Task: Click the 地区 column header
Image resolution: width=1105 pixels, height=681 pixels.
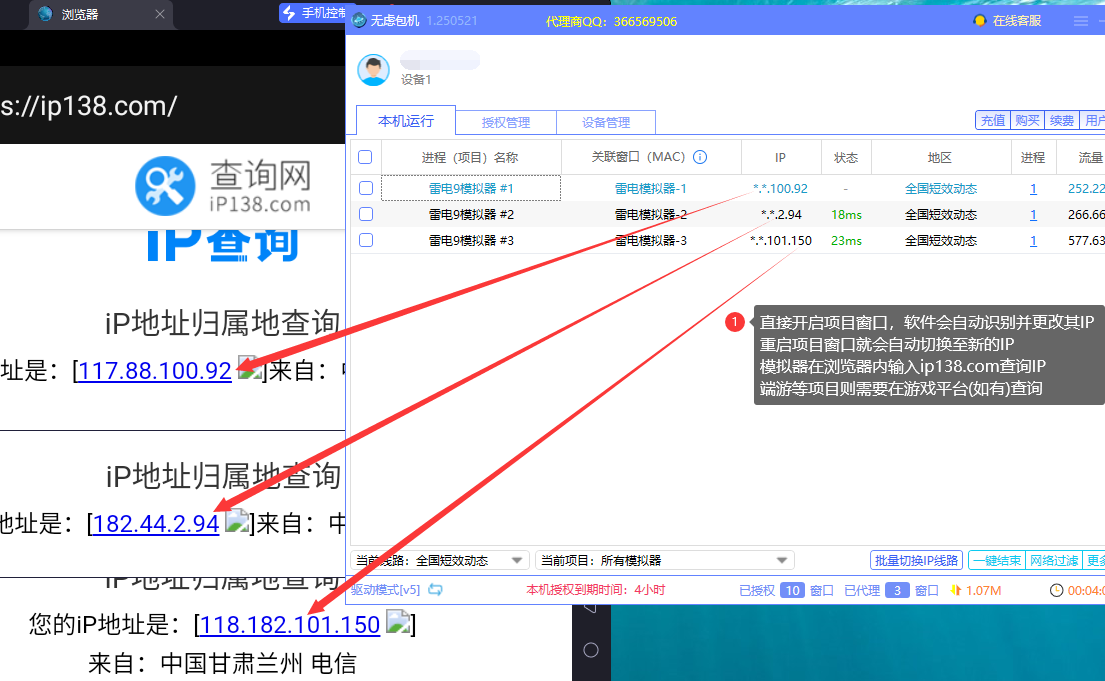Action: (x=940, y=157)
